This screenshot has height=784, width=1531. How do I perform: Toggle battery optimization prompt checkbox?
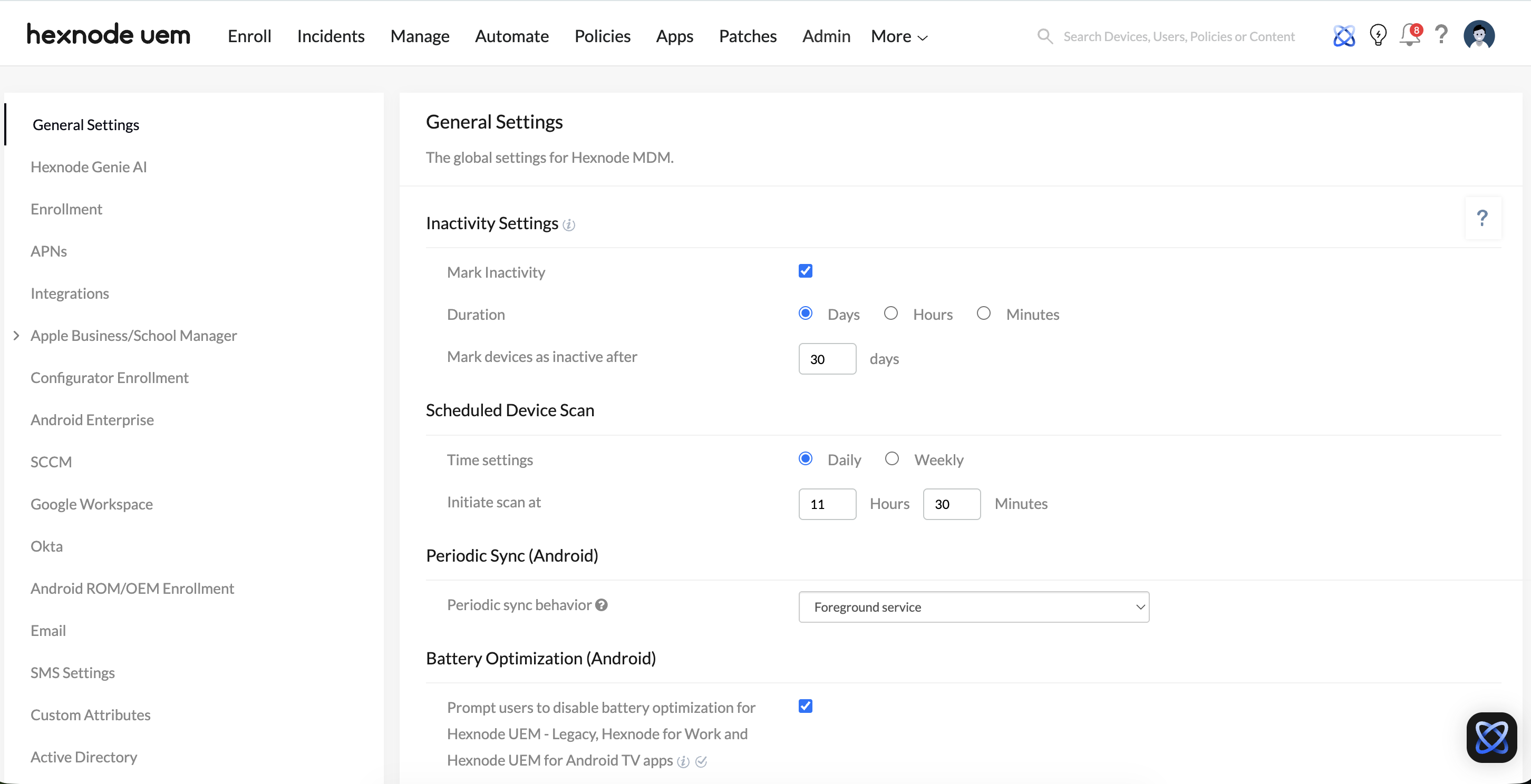806,706
